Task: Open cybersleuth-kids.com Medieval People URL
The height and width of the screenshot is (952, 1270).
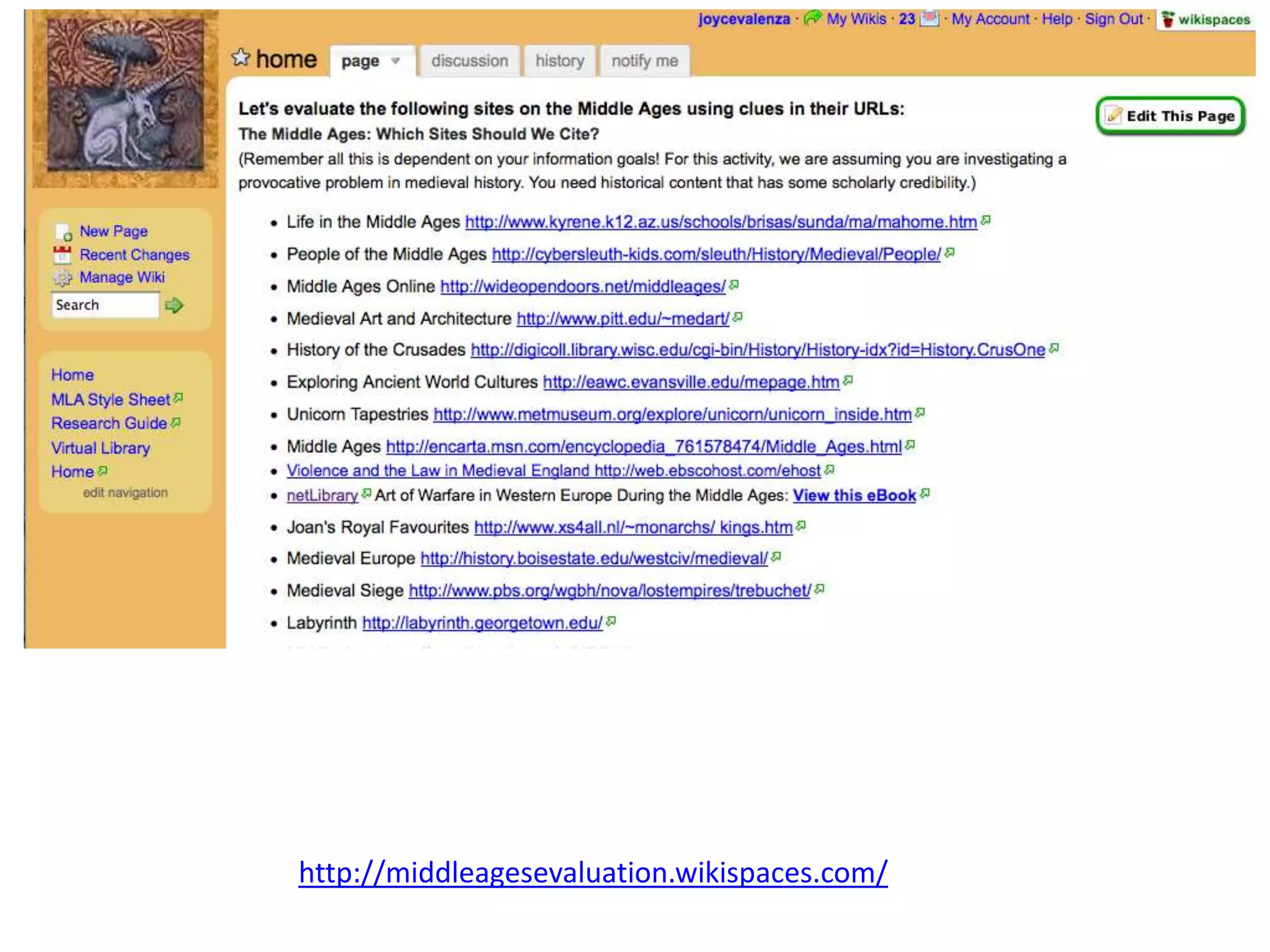Action: (x=716, y=254)
